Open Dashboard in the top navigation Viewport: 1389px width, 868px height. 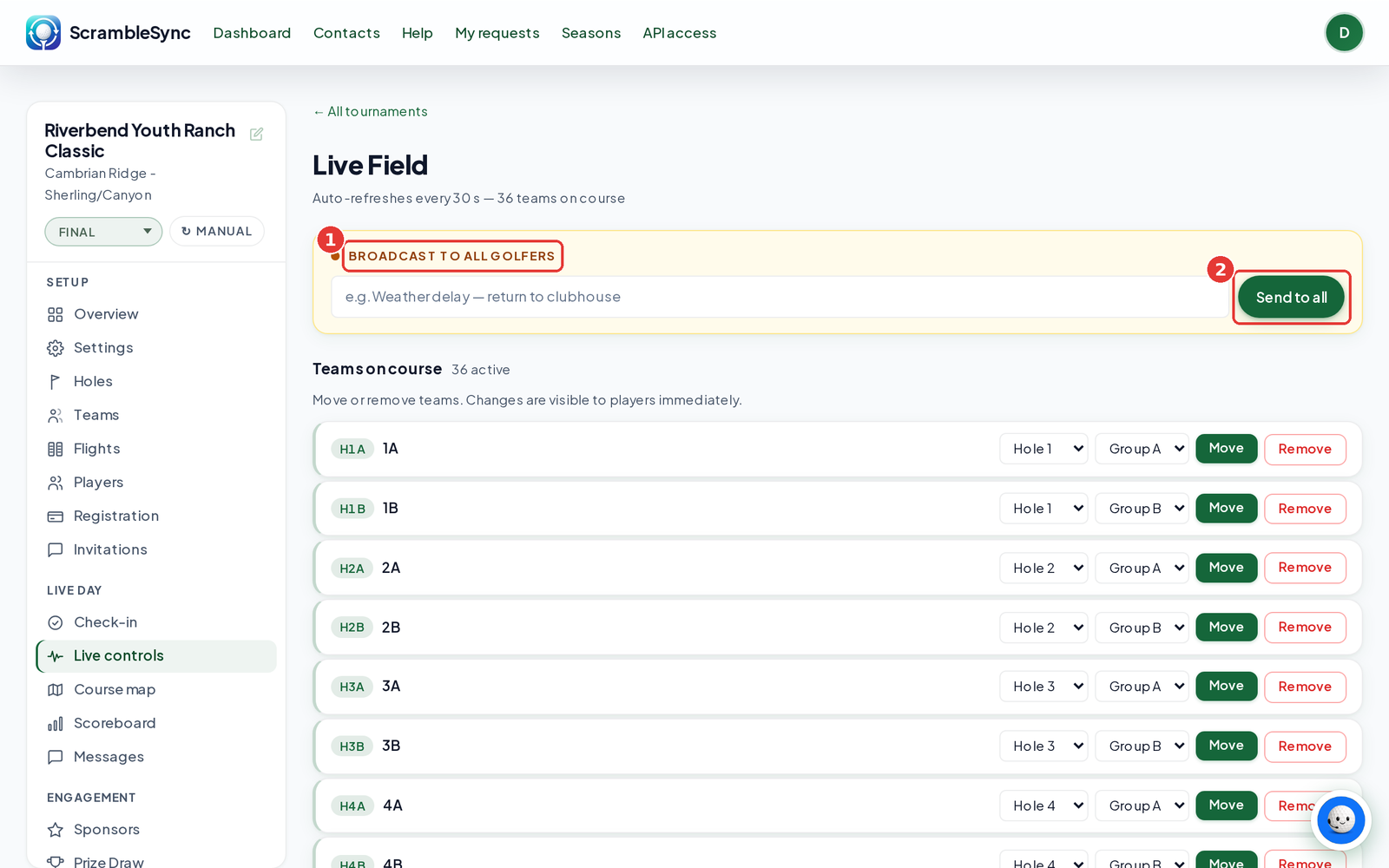point(252,33)
